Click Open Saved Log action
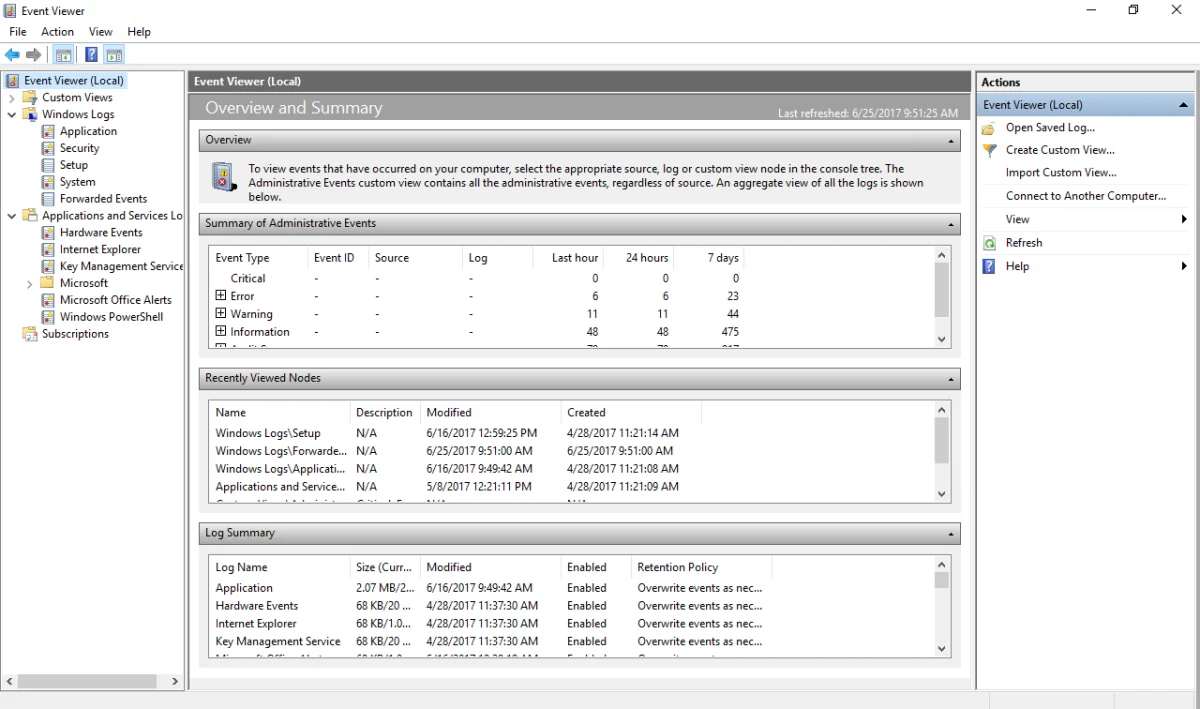1200x709 pixels. click(x=1049, y=127)
